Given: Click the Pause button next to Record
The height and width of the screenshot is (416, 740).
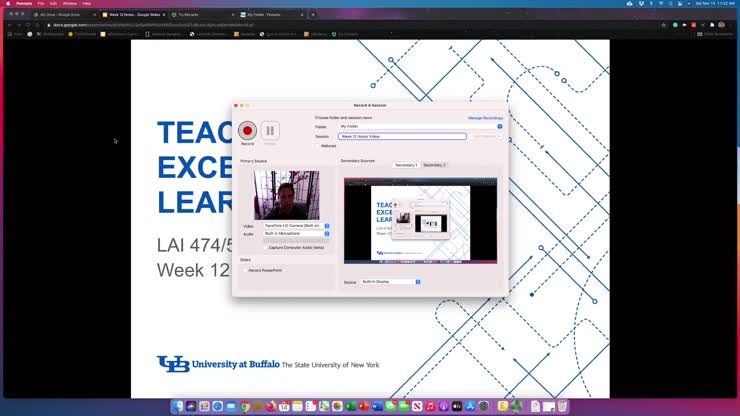Looking at the screenshot, I should tap(270, 131).
